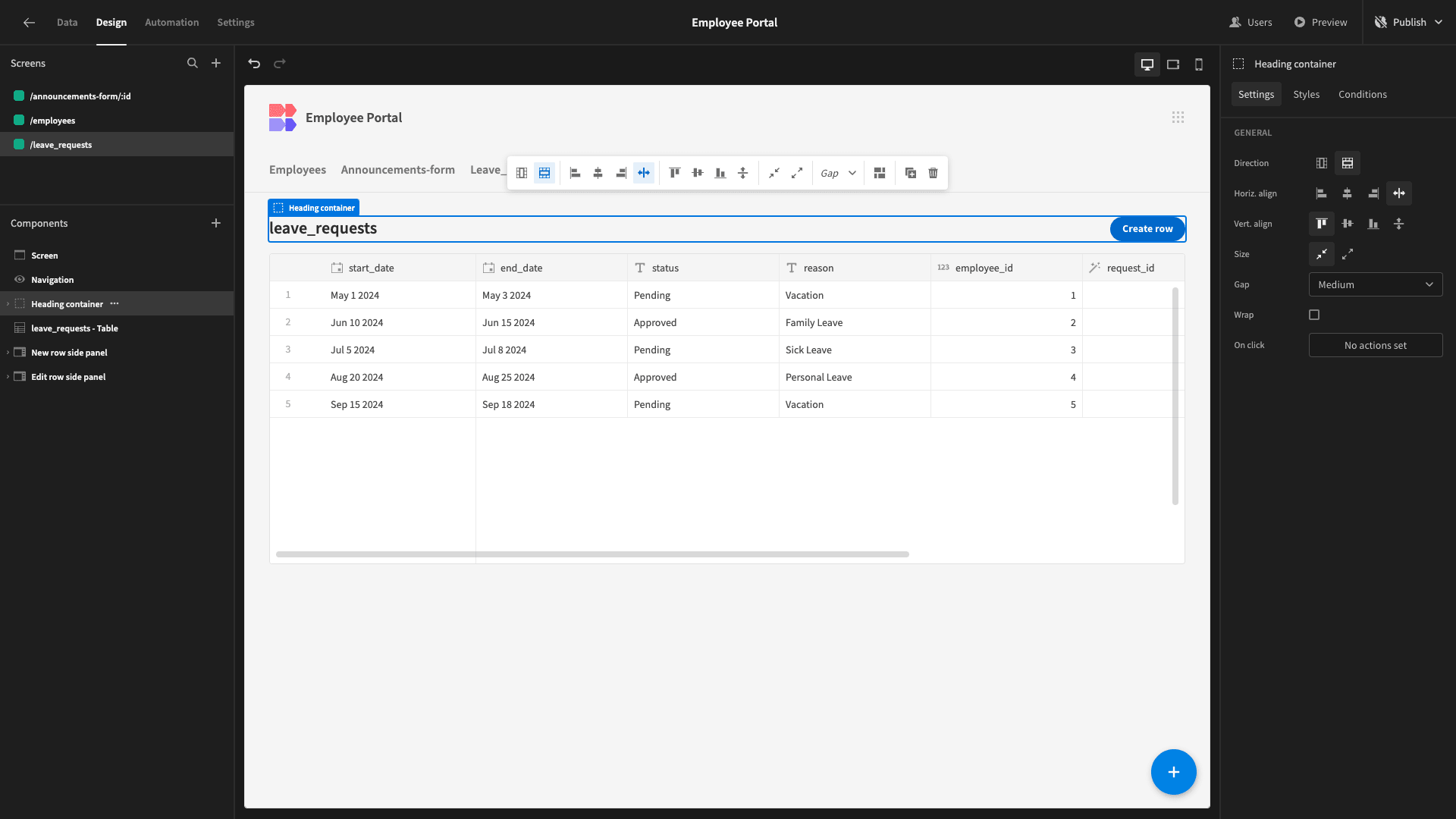Click the delete/trash icon in toolbar
The width and height of the screenshot is (1456, 819).
(x=932, y=173)
